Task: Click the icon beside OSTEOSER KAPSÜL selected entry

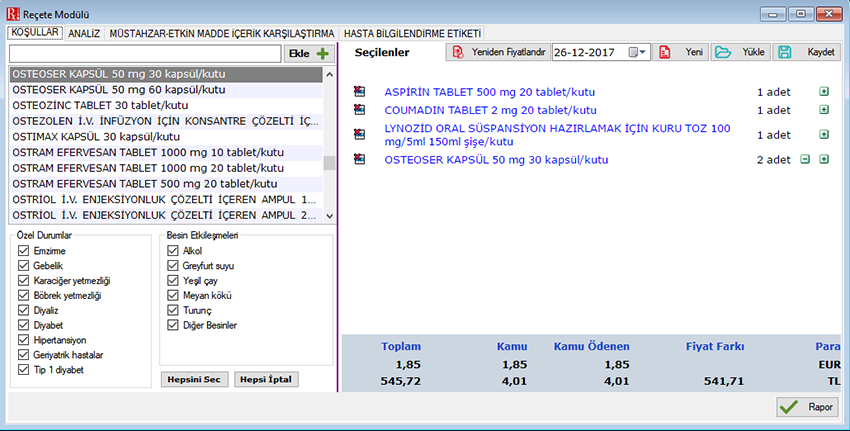Action: (360, 160)
